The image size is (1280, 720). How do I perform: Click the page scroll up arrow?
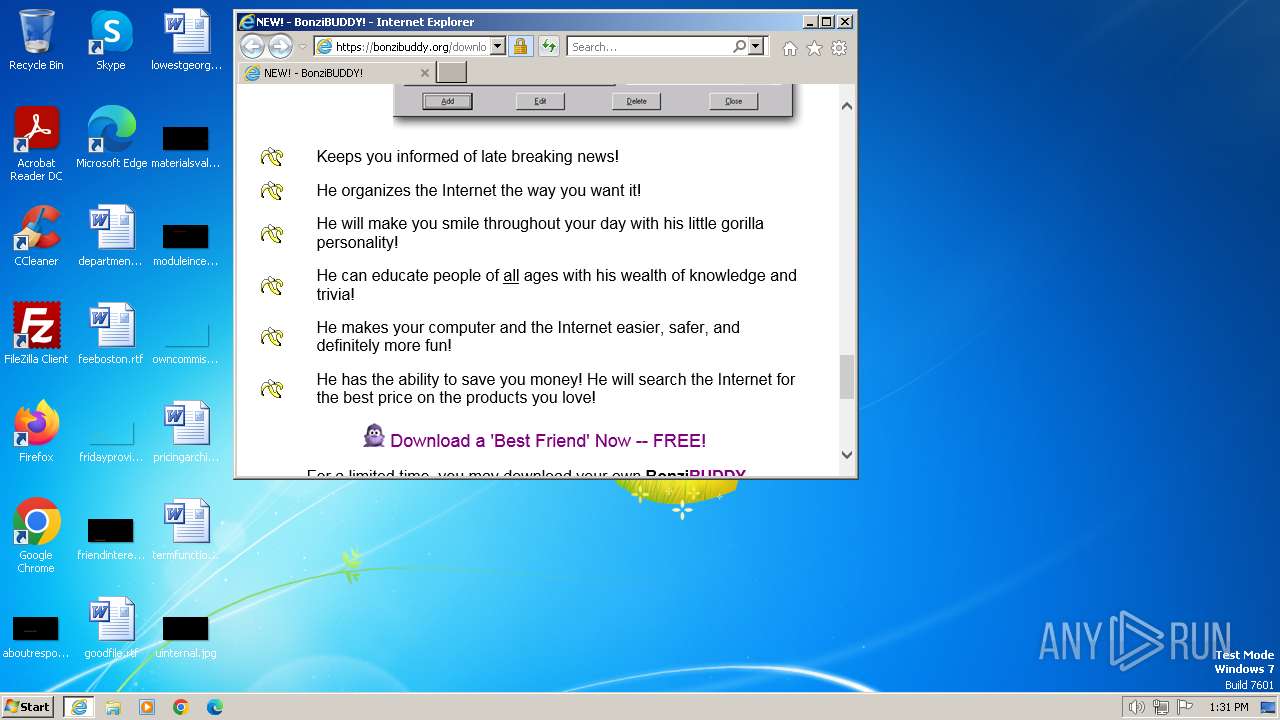847,106
